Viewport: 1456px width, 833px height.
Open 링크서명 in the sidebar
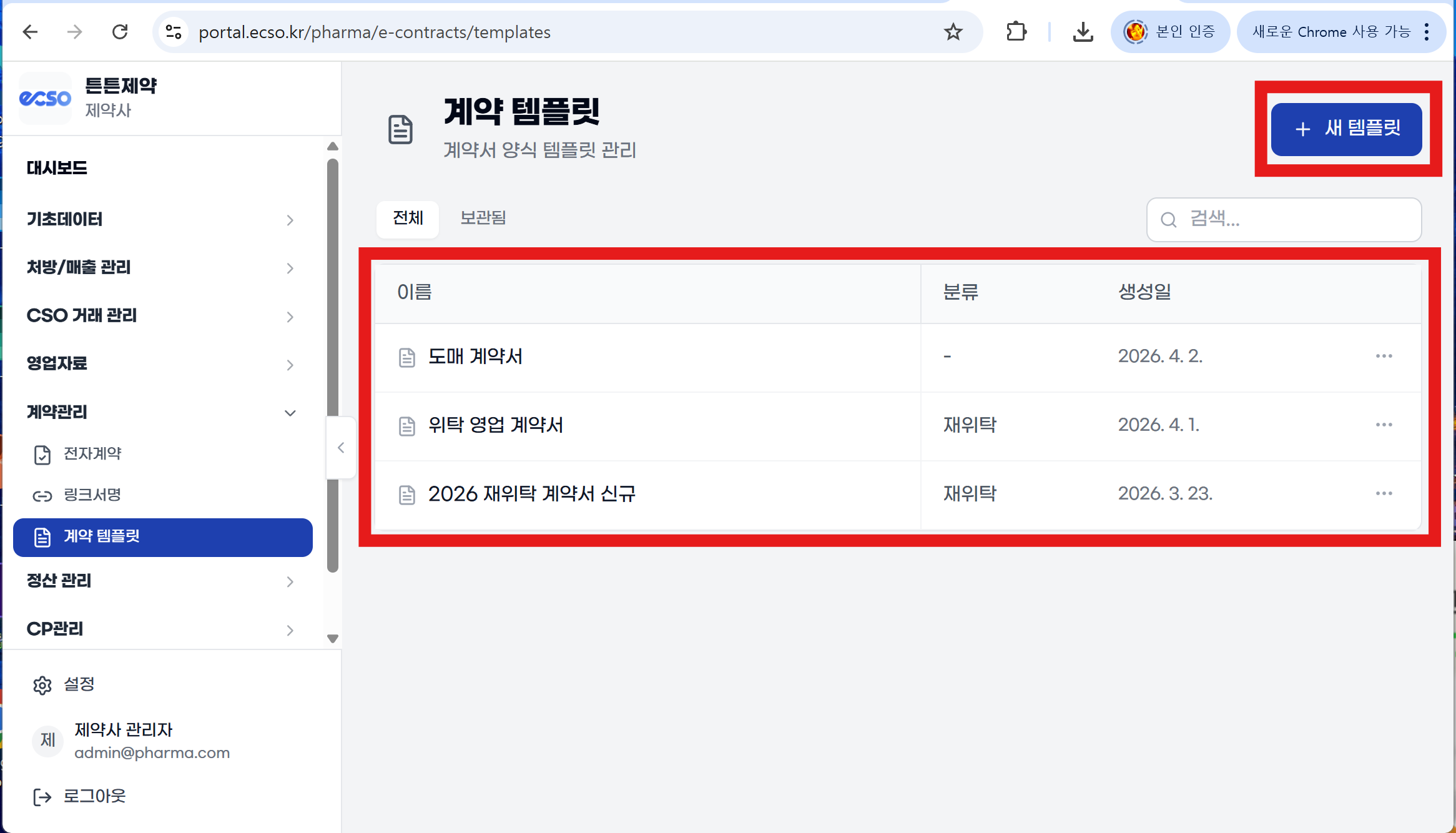(92, 495)
